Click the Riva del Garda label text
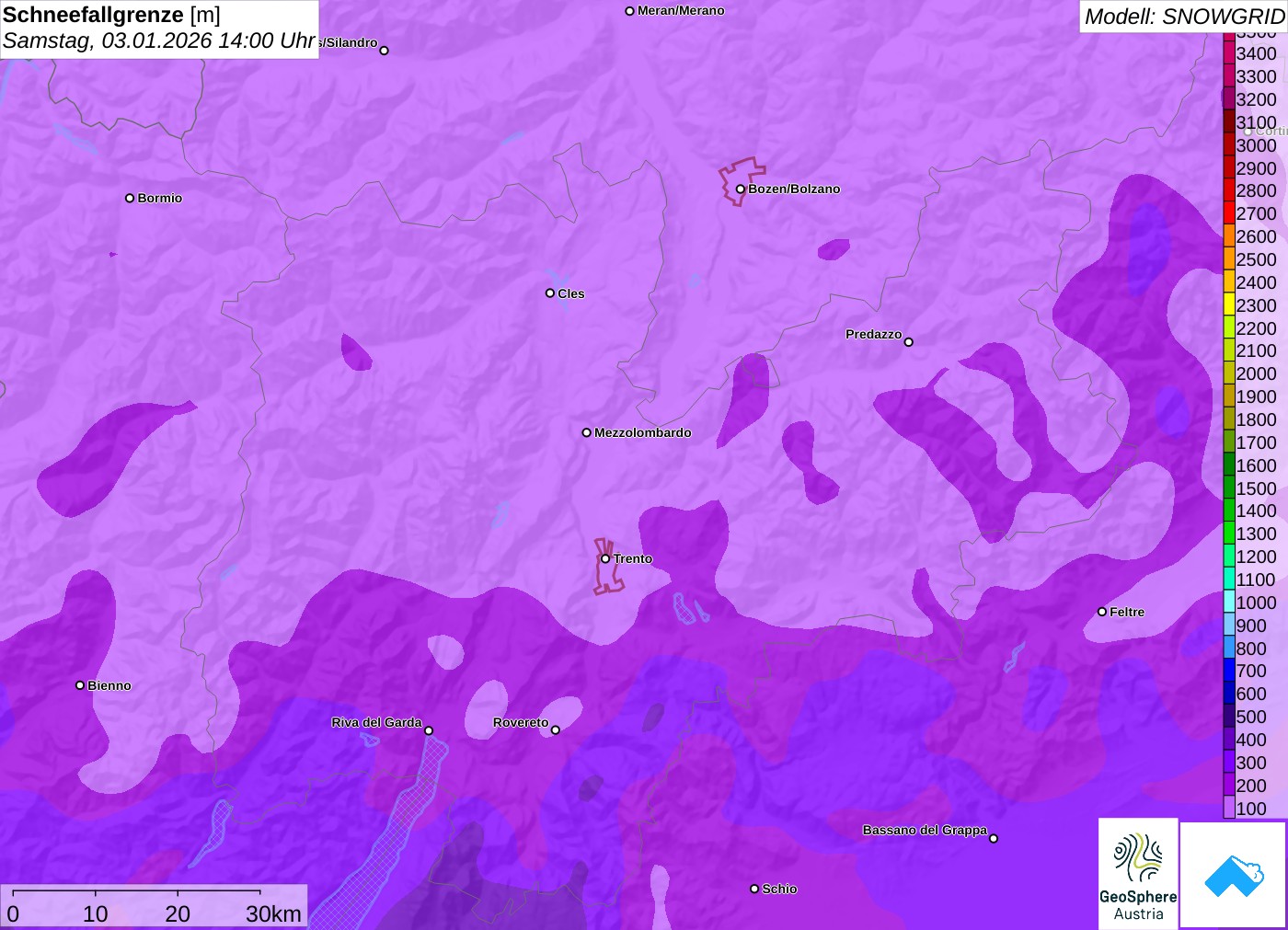The height and width of the screenshot is (930, 1288). pos(376,722)
